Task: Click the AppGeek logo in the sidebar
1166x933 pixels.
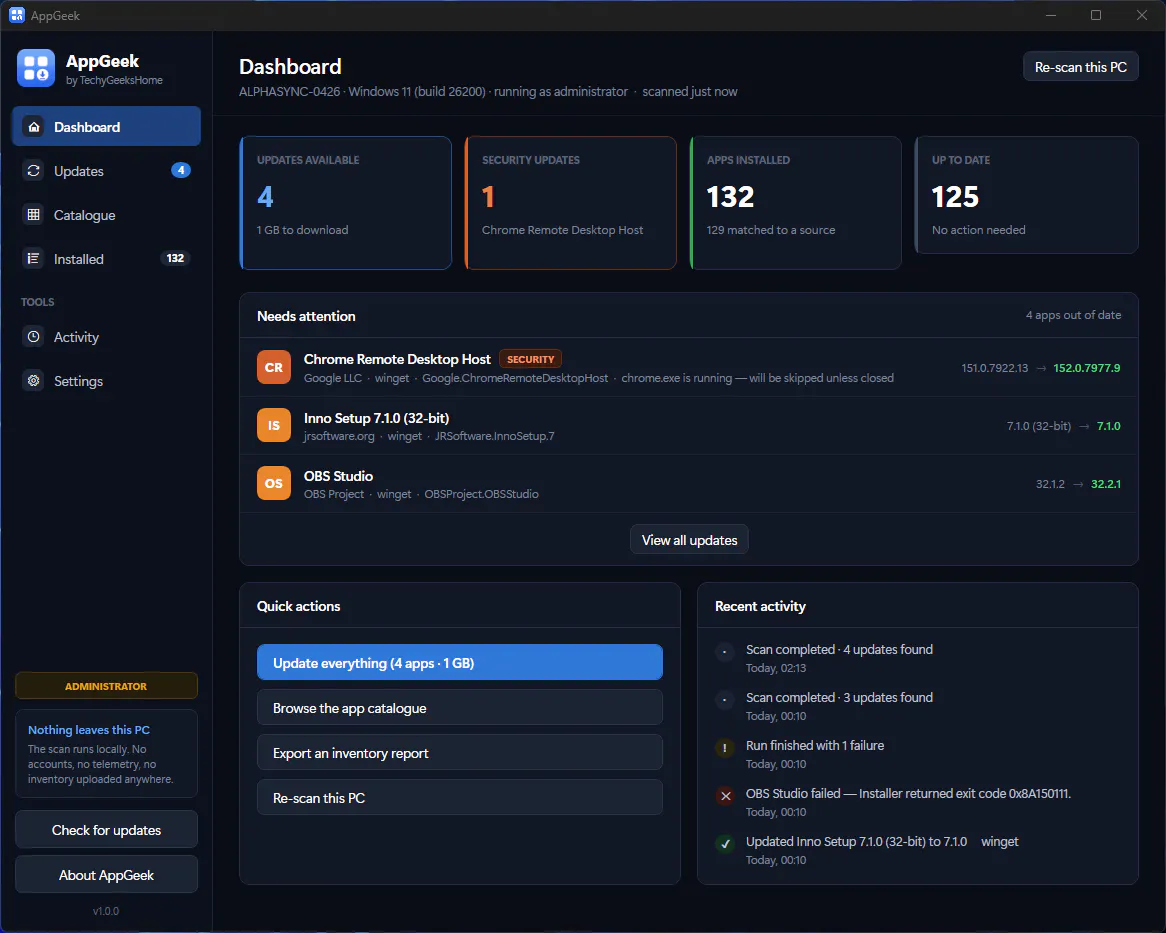Action: (36, 68)
